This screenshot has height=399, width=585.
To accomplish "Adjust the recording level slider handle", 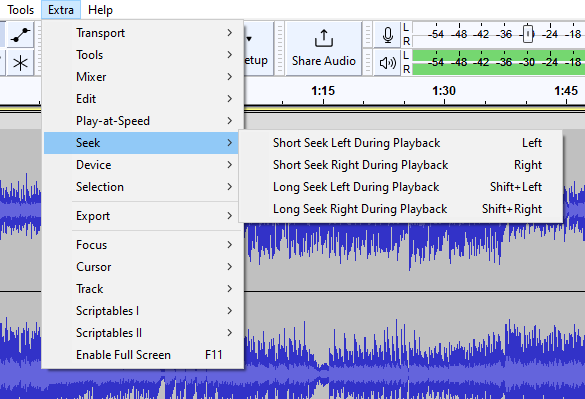I will click(528, 34).
